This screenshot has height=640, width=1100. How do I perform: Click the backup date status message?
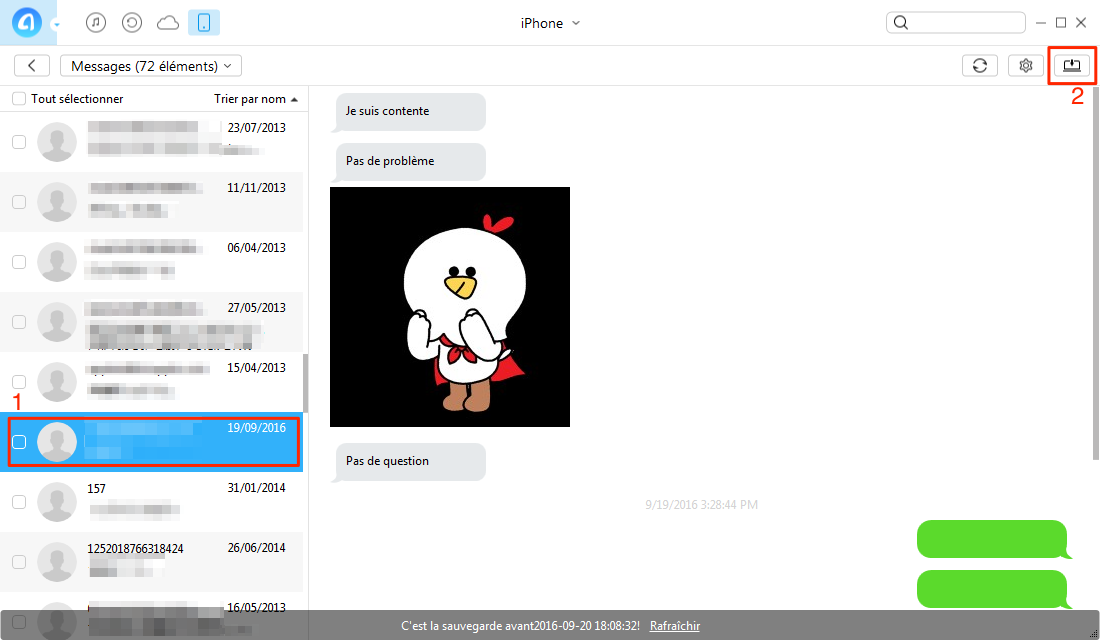tap(521, 626)
